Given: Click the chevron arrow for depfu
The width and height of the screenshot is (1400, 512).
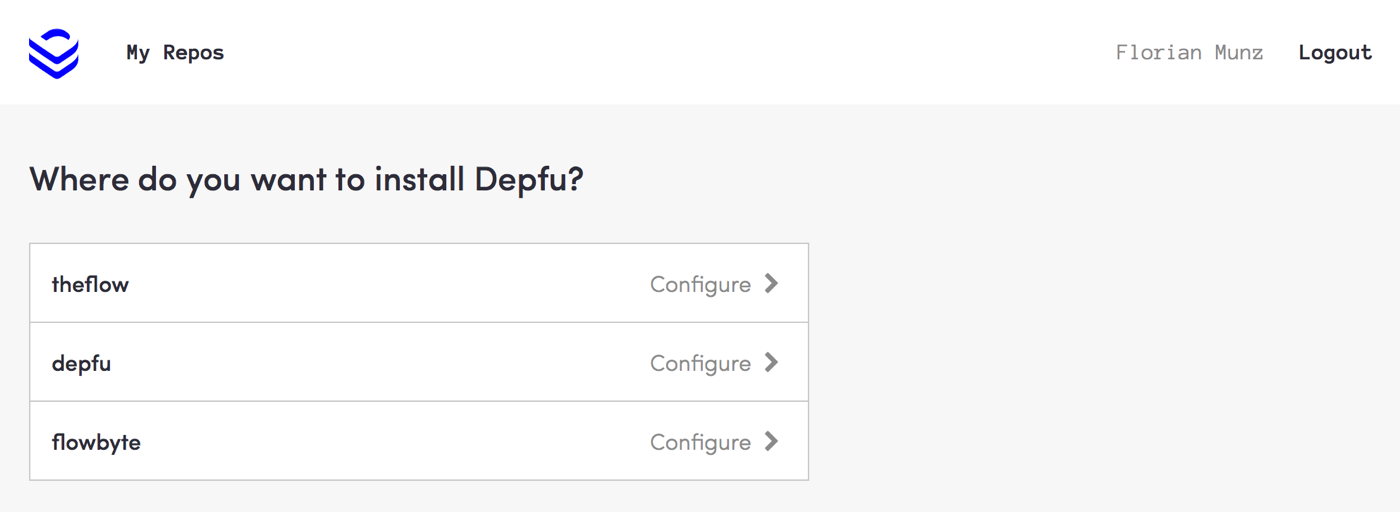Looking at the screenshot, I should pos(771,362).
